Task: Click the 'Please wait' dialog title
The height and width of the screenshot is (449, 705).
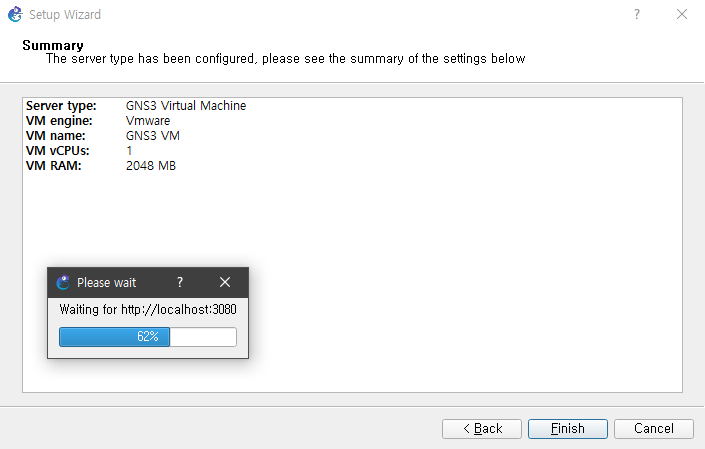Action: [107, 282]
